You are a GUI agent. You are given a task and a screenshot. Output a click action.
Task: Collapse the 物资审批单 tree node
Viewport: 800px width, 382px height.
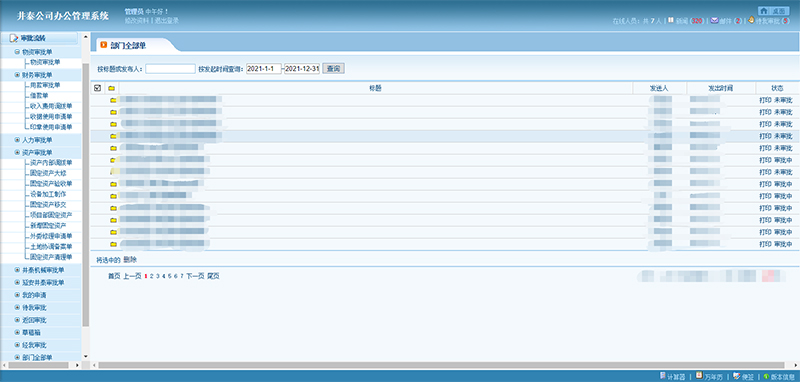(17, 52)
